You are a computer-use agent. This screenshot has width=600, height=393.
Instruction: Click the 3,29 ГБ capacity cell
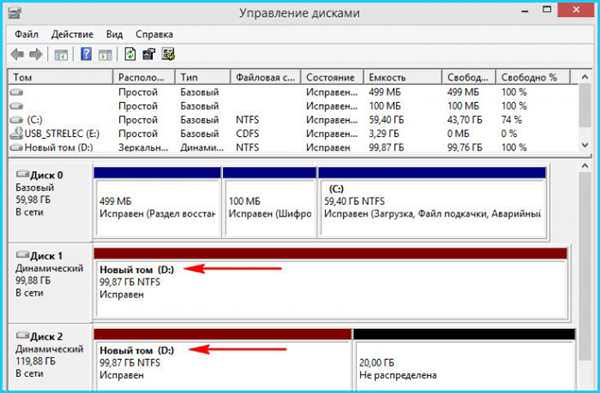pyautogui.click(x=384, y=134)
